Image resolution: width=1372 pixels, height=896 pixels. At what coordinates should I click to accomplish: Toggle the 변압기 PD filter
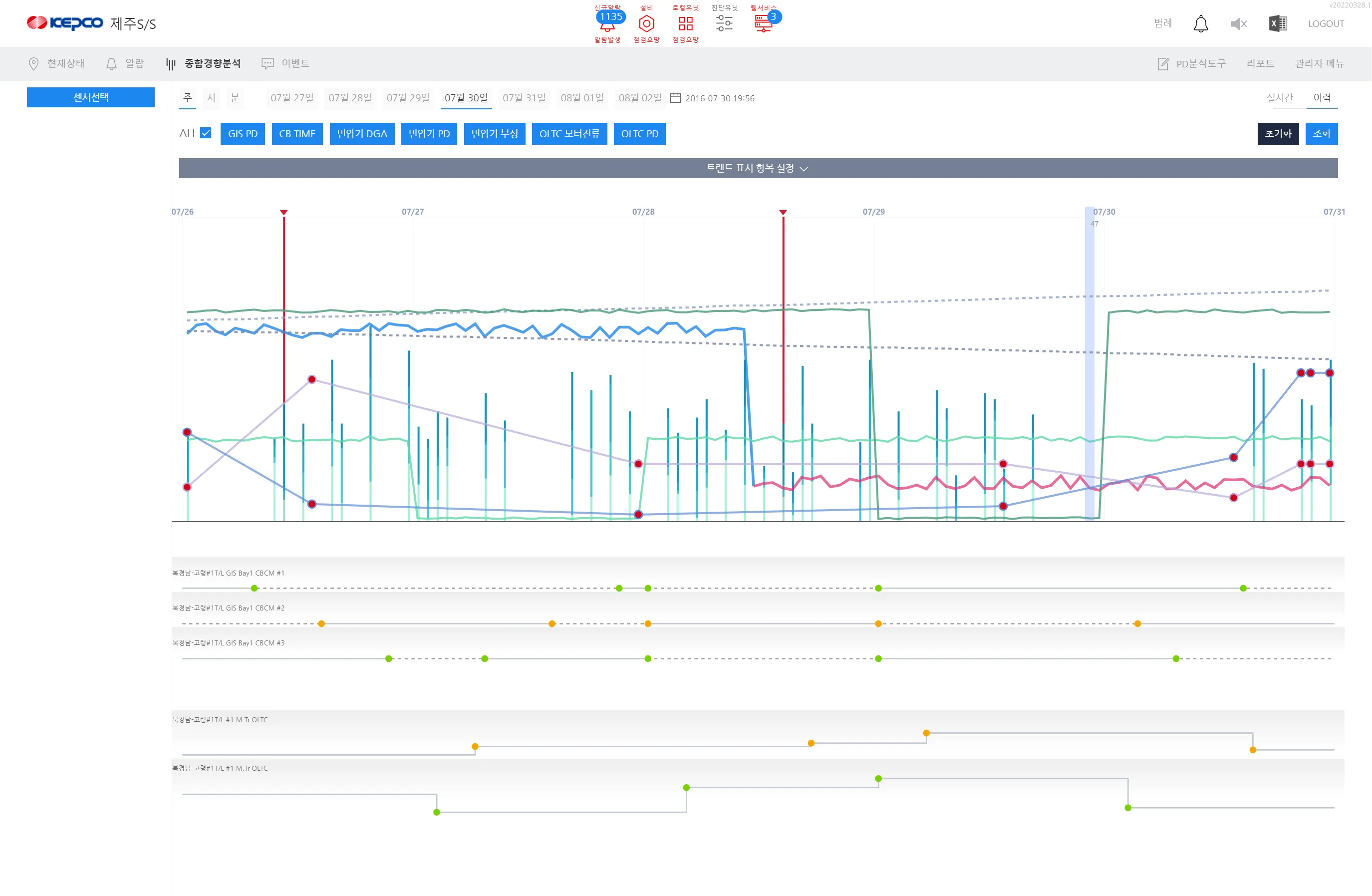click(429, 134)
